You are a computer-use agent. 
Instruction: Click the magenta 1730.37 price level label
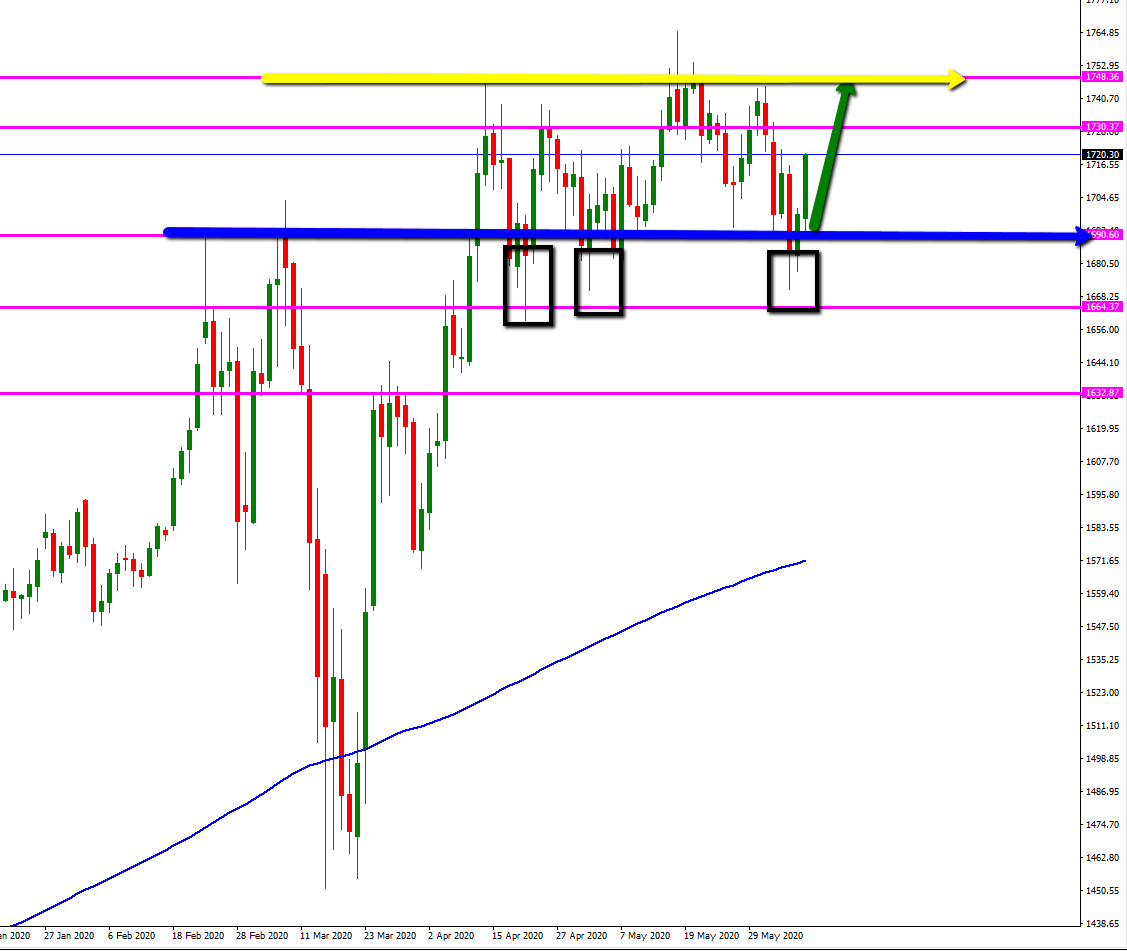pos(1102,127)
